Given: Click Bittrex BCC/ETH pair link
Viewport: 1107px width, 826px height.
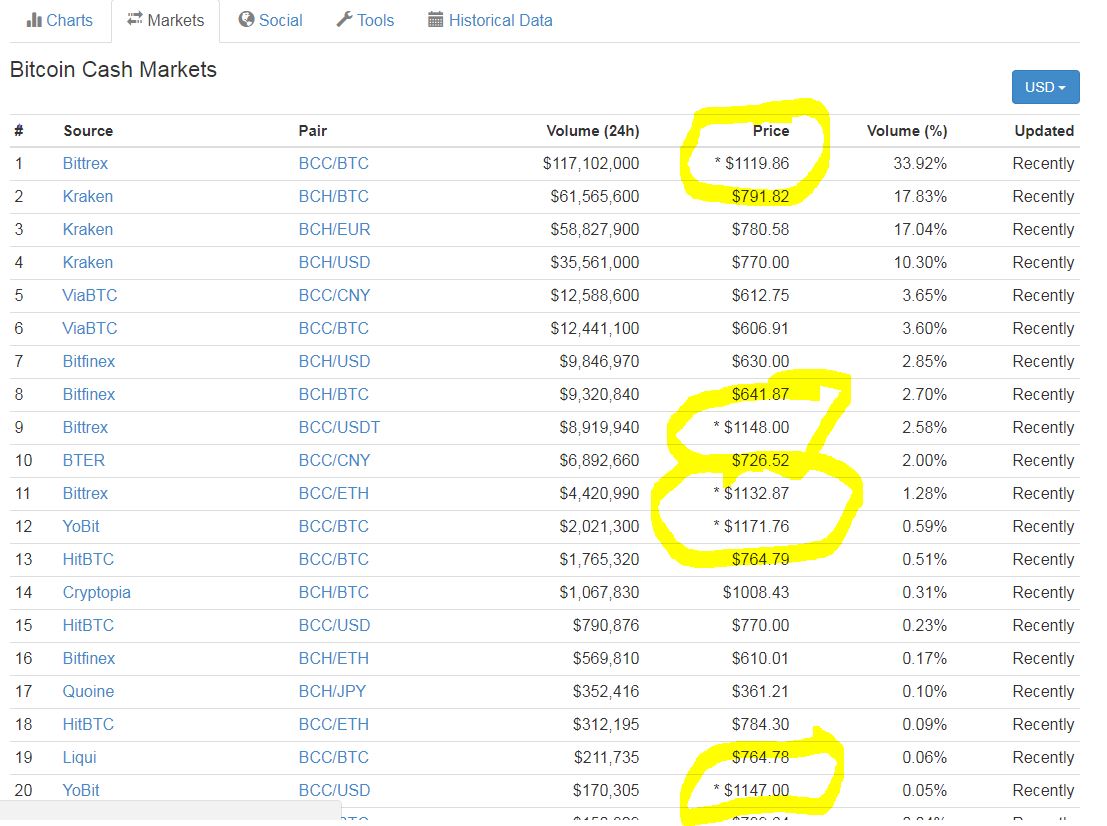Looking at the screenshot, I should click(333, 493).
